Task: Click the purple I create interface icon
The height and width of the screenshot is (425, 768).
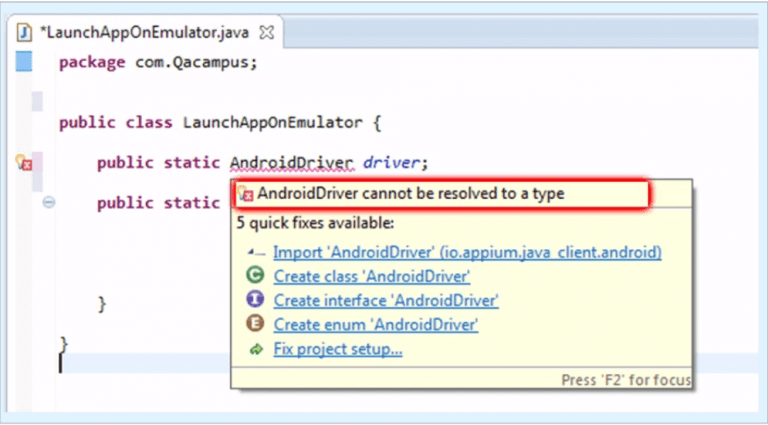Action: pyautogui.click(x=255, y=300)
